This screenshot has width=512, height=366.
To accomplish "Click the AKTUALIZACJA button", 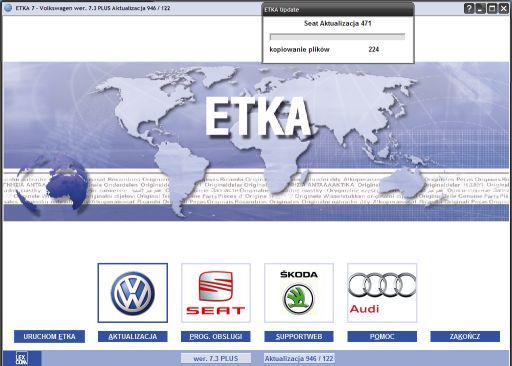I will pos(133,336).
